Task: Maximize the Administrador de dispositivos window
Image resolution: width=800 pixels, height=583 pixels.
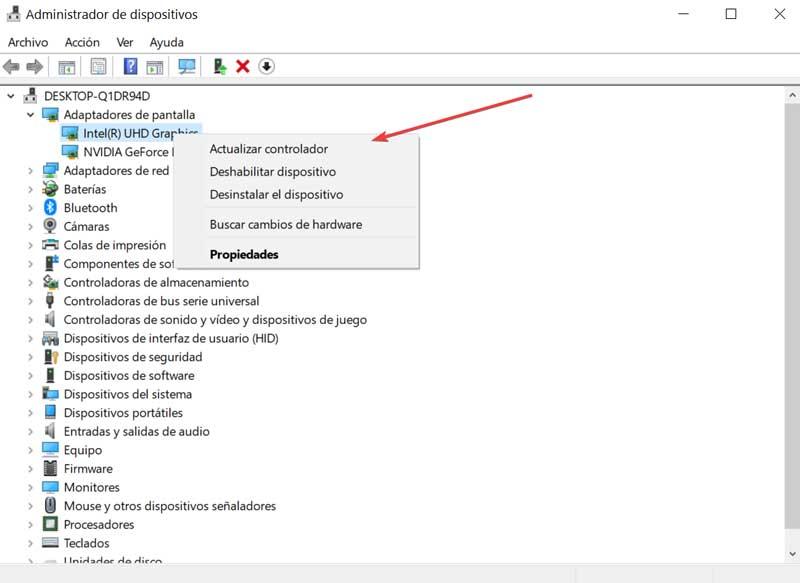Action: coord(731,14)
